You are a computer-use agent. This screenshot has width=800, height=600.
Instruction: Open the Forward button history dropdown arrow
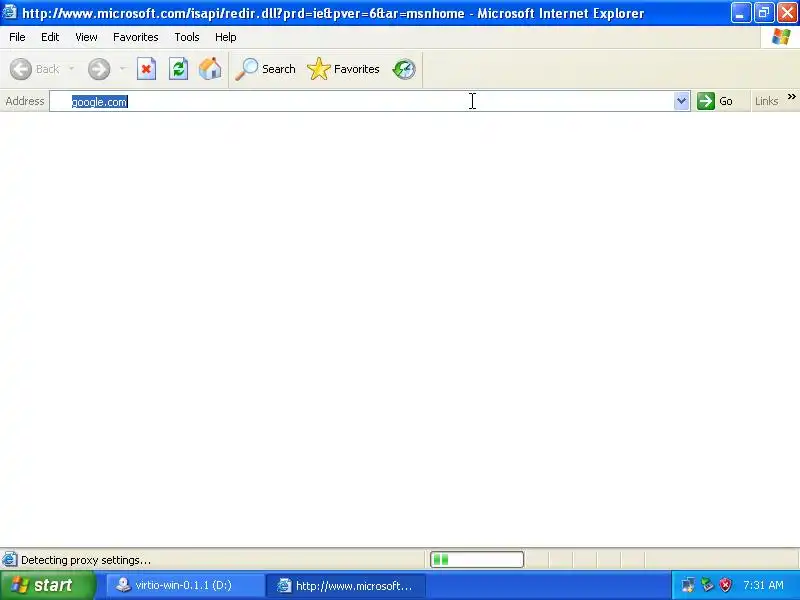tap(122, 69)
